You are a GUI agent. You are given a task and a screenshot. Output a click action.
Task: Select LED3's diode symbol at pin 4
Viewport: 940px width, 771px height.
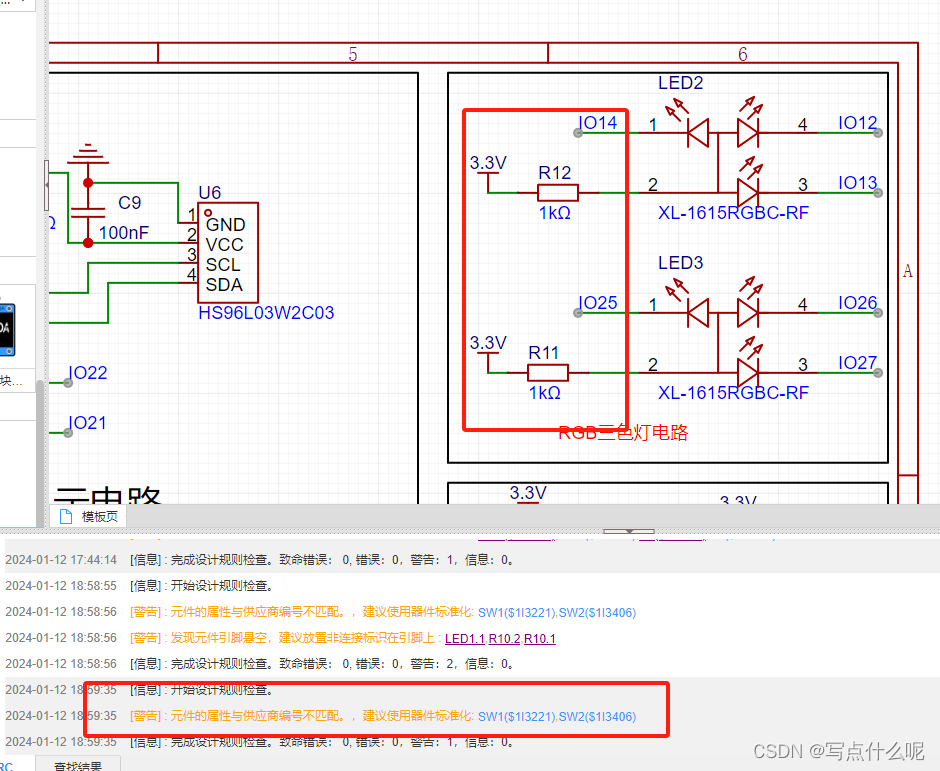pos(748,313)
